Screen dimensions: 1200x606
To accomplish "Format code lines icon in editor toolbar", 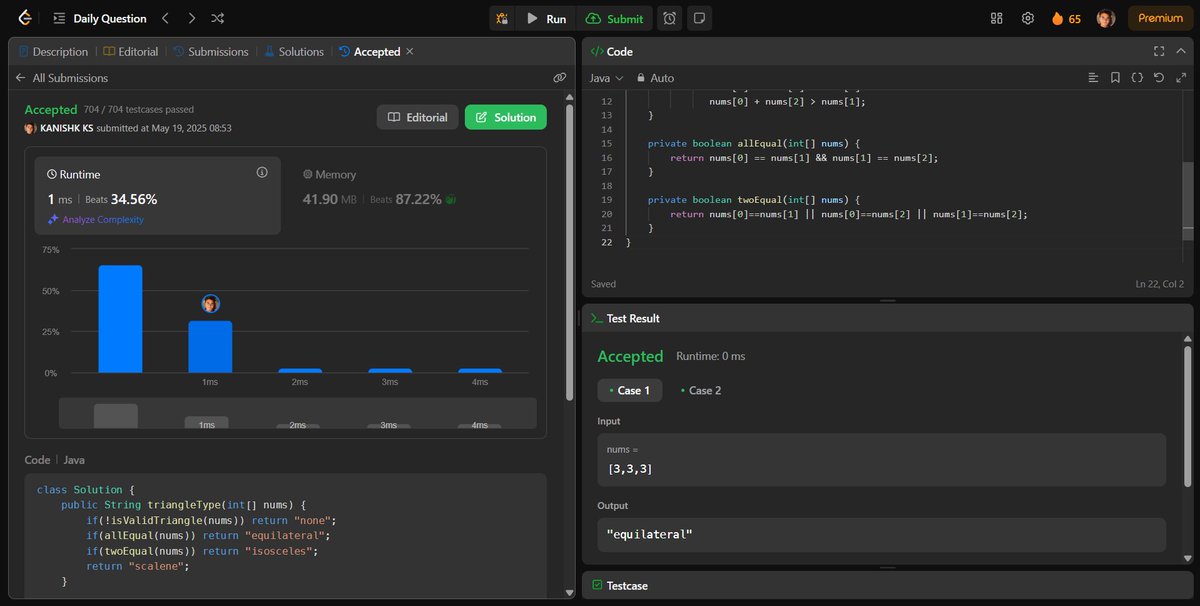I will point(1093,77).
